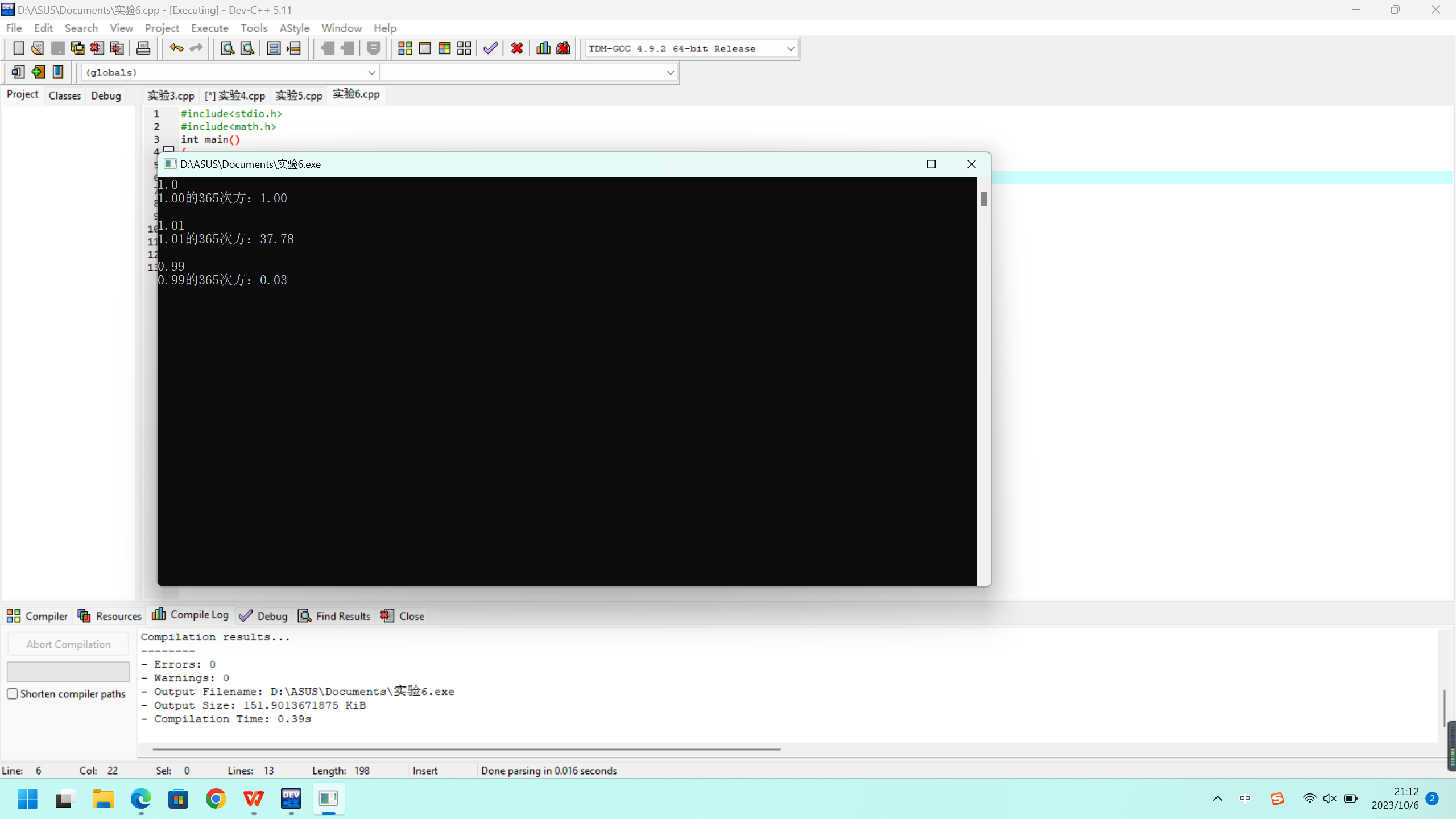Click the Profile Analysis chart icon
The height and width of the screenshot is (819, 1456).
[x=543, y=48]
